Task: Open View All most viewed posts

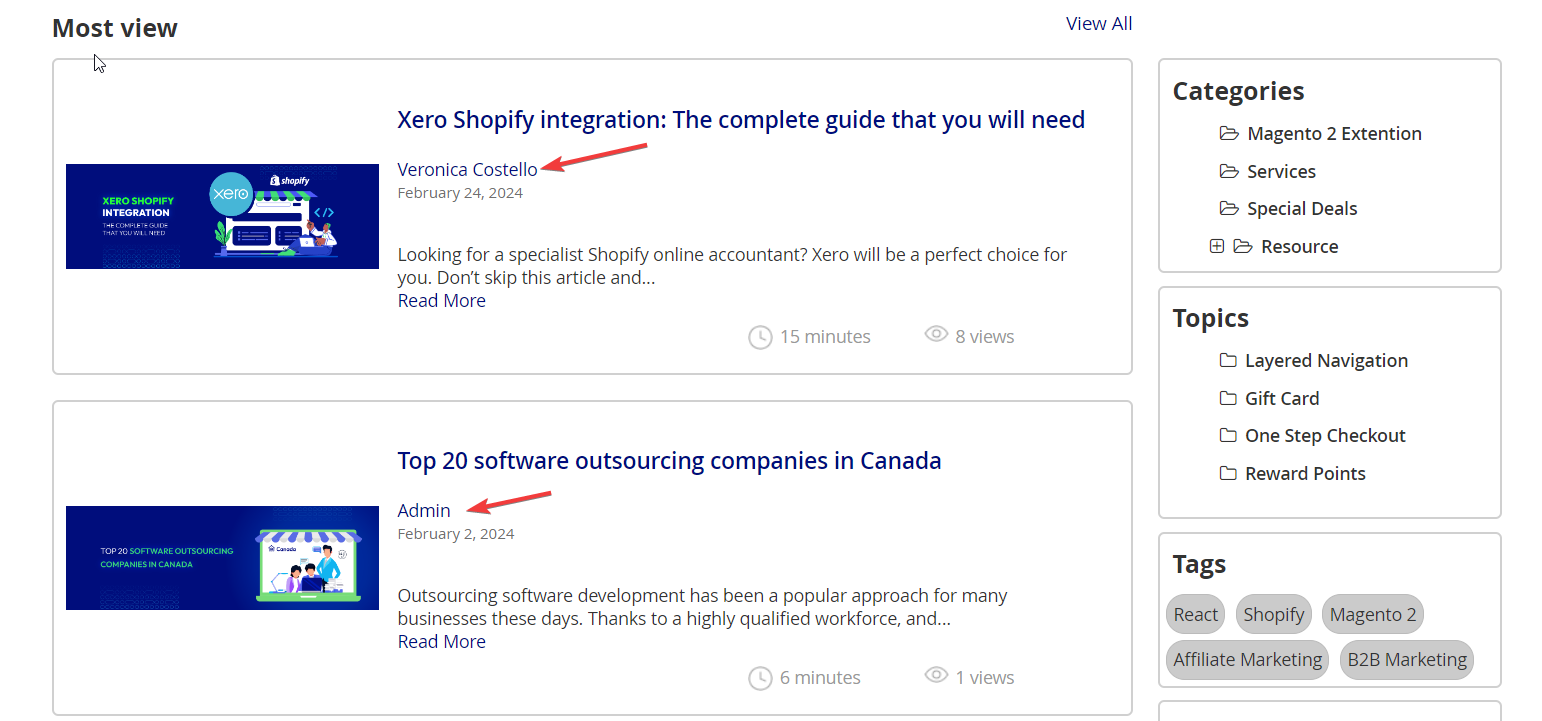Action: [1098, 24]
